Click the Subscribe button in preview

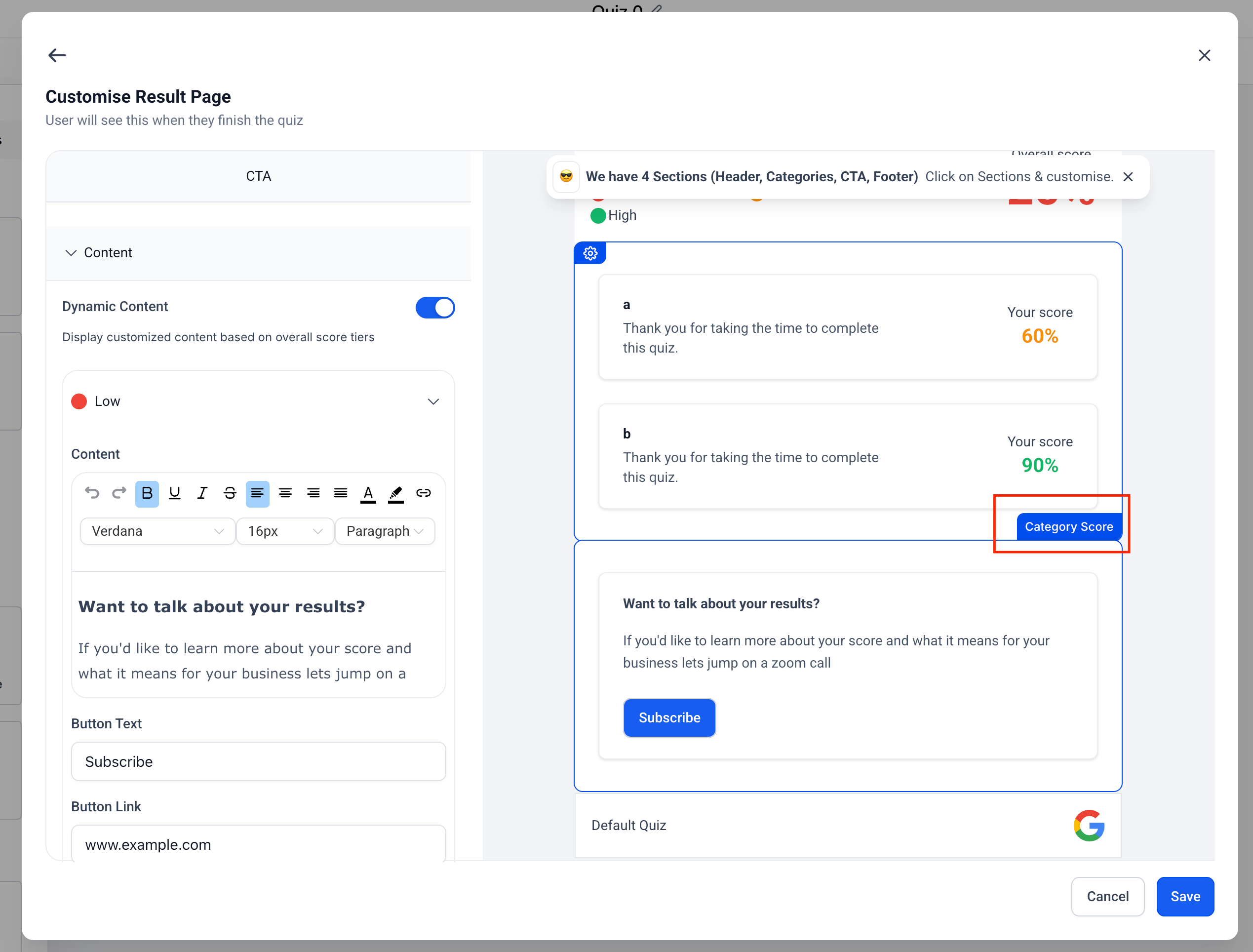[x=669, y=718]
